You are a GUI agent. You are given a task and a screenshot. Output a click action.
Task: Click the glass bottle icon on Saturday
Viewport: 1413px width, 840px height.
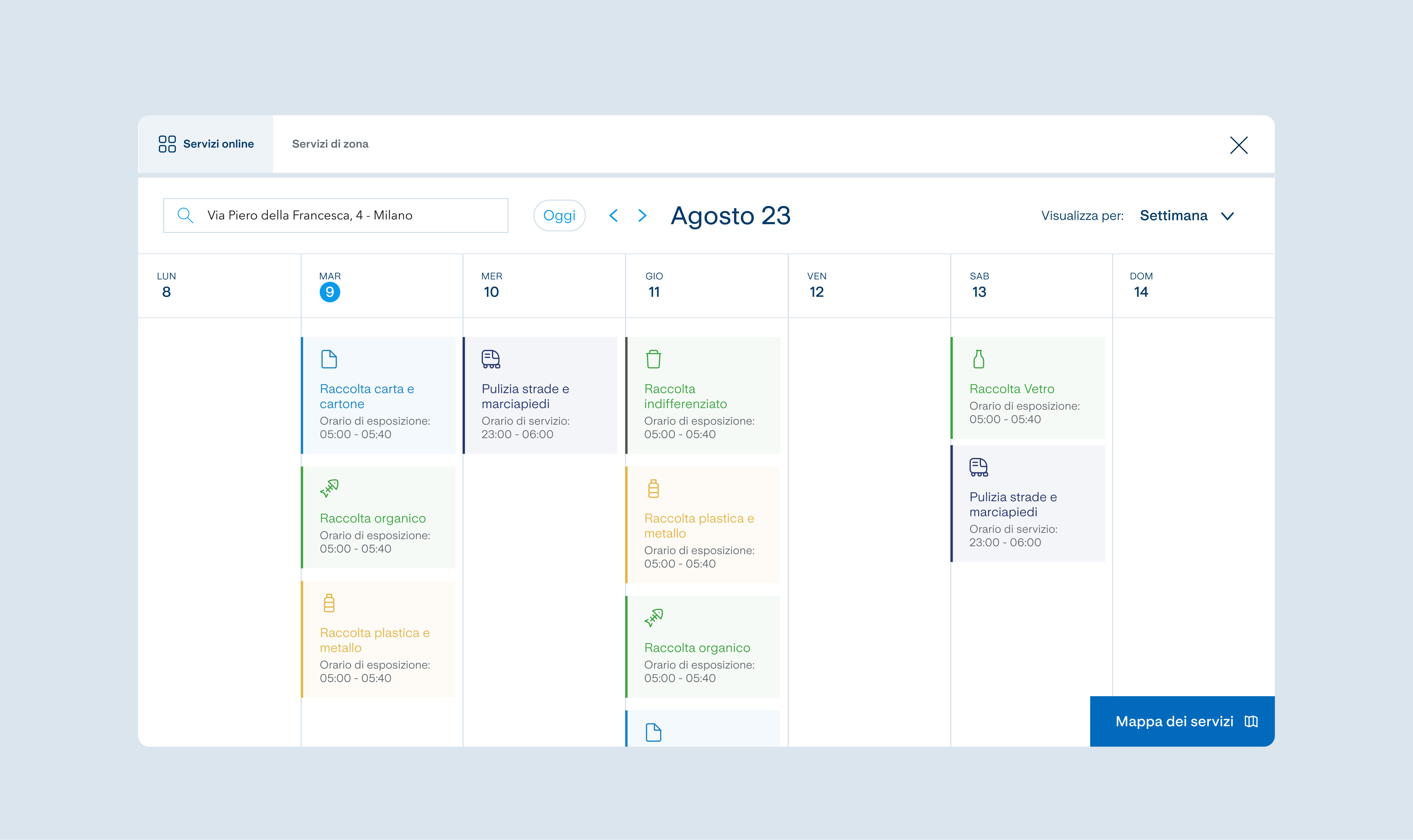tap(978, 359)
